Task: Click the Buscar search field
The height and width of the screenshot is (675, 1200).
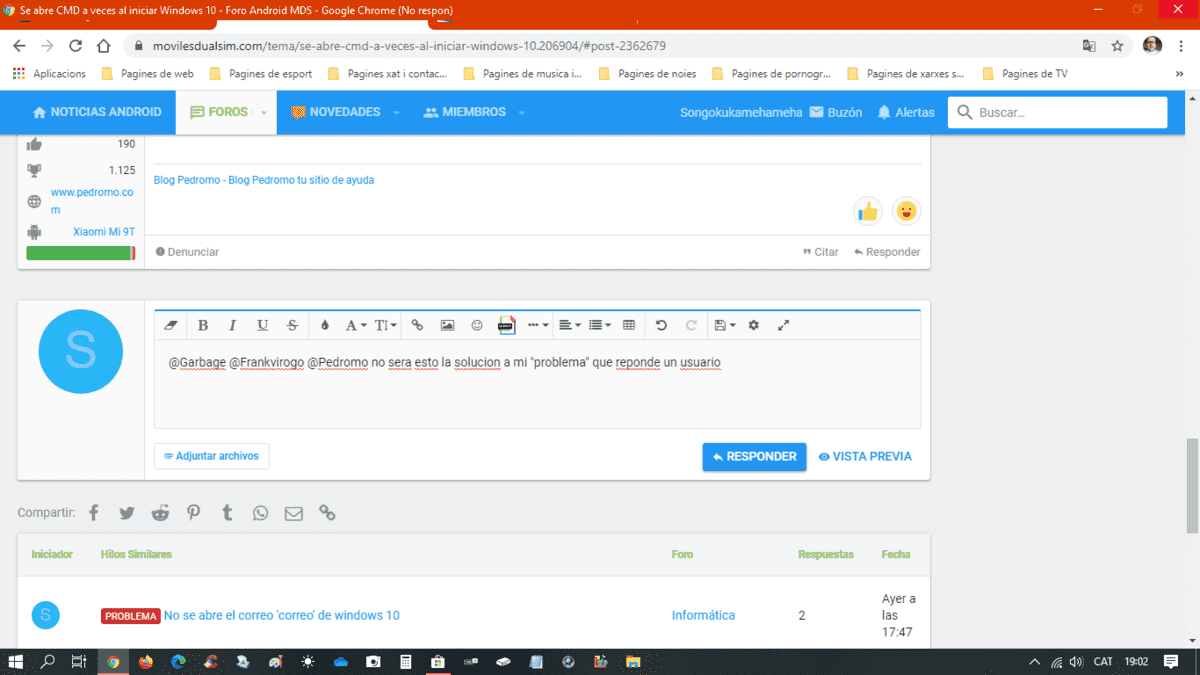Action: (1058, 113)
